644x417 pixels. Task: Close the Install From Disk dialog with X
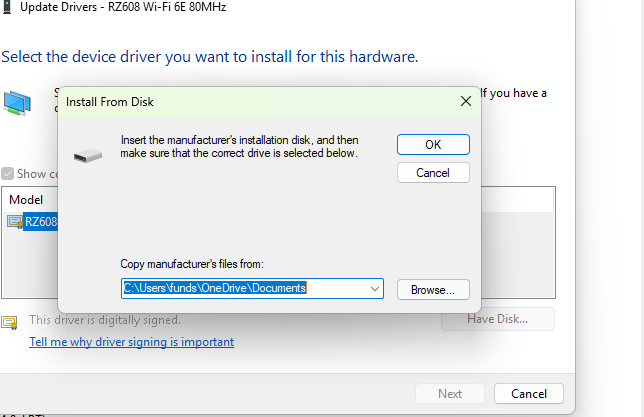point(465,101)
